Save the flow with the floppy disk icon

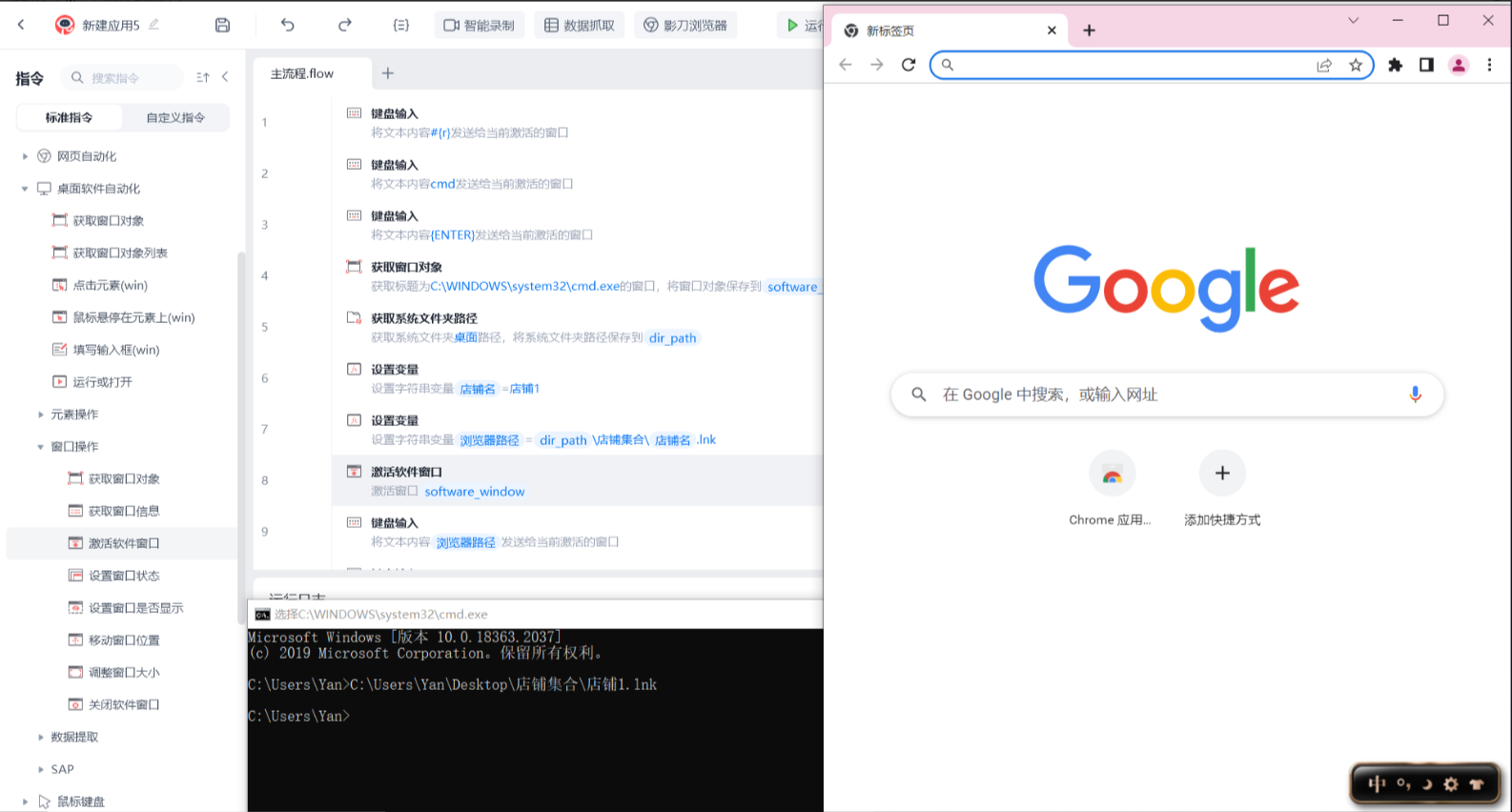pos(222,25)
